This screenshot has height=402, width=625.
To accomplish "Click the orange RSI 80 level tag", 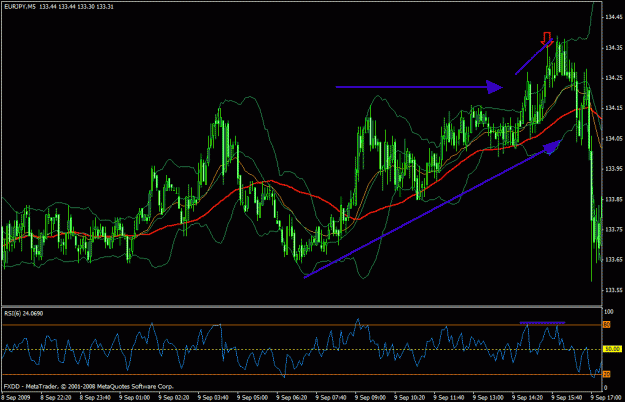I will point(606,325).
